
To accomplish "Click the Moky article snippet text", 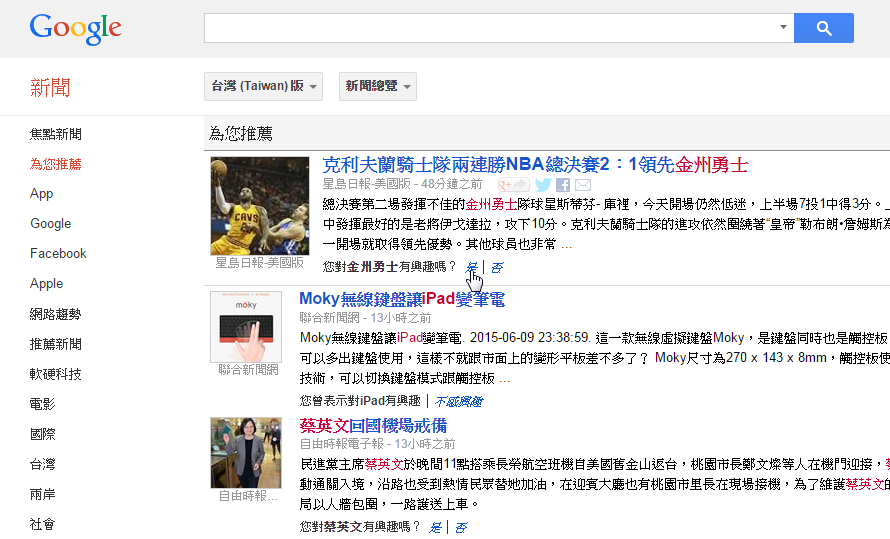I will (594, 358).
